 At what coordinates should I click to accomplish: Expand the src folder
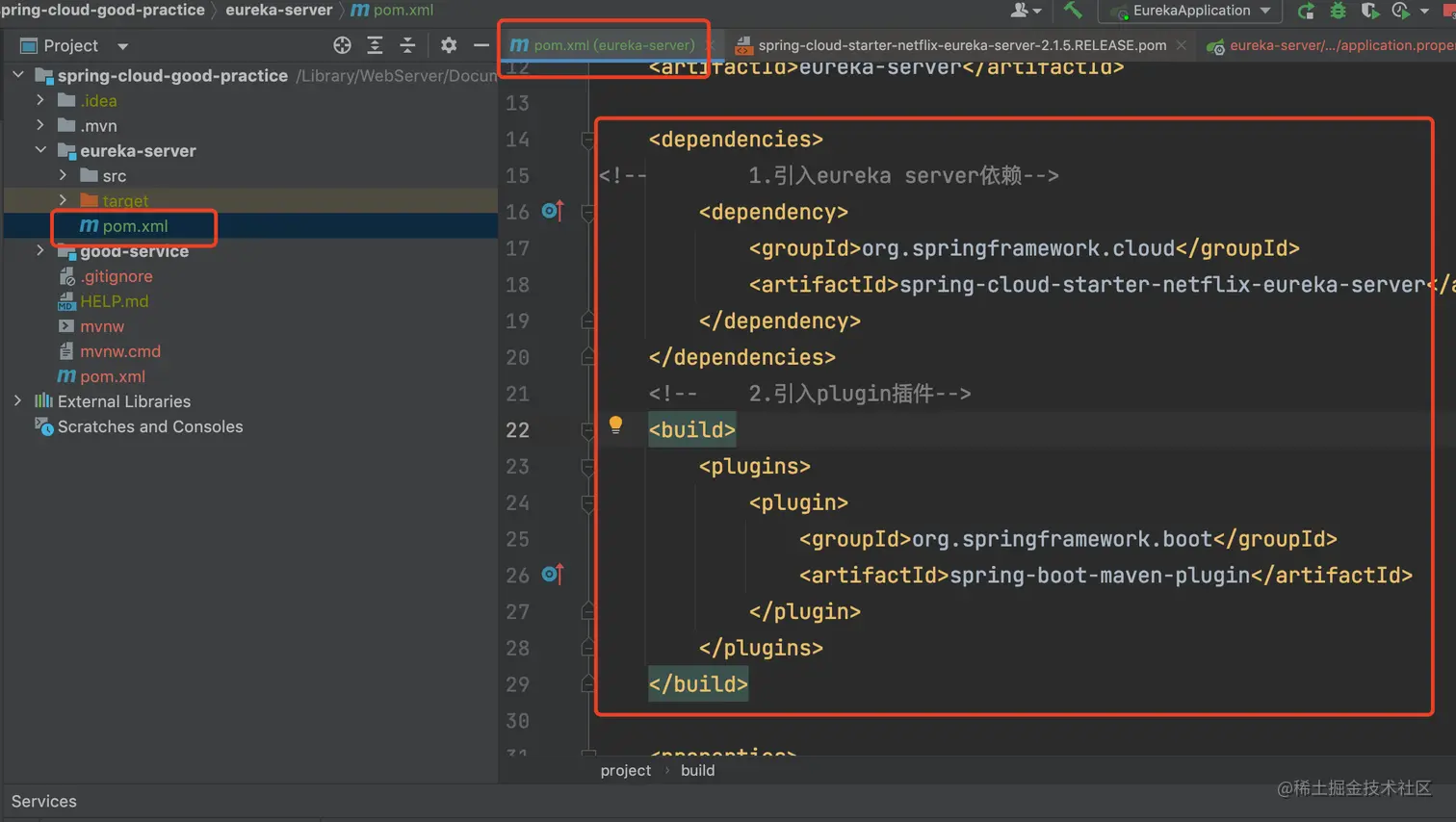pos(64,174)
